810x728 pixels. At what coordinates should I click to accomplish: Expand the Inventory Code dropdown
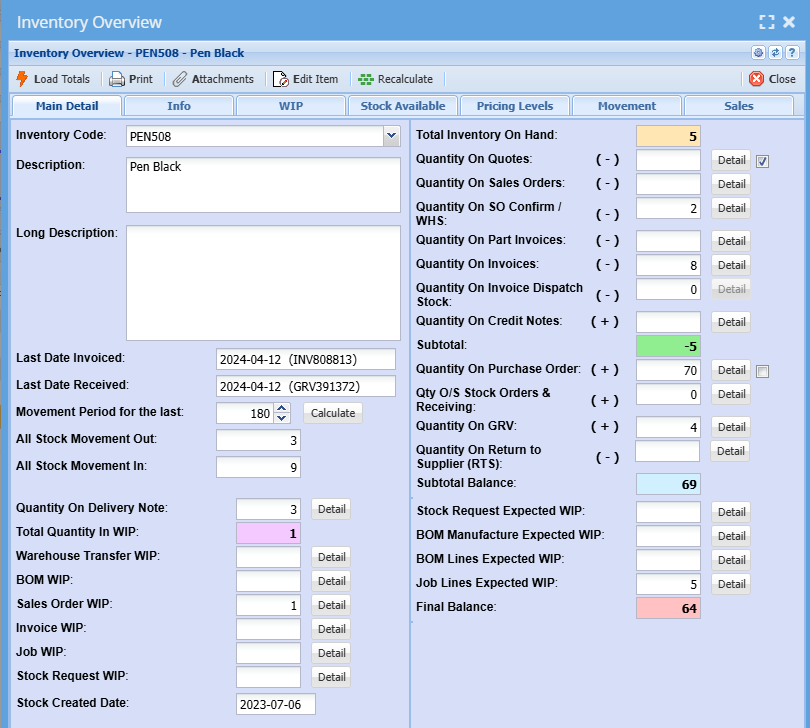pyautogui.click(x=391, y=136)
